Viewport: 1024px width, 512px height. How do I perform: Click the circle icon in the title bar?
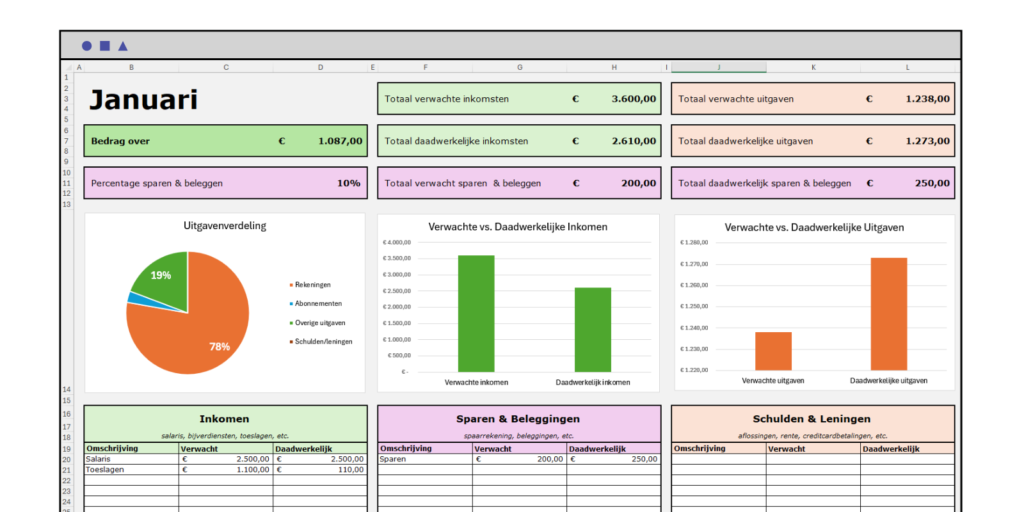pos(86,46)
